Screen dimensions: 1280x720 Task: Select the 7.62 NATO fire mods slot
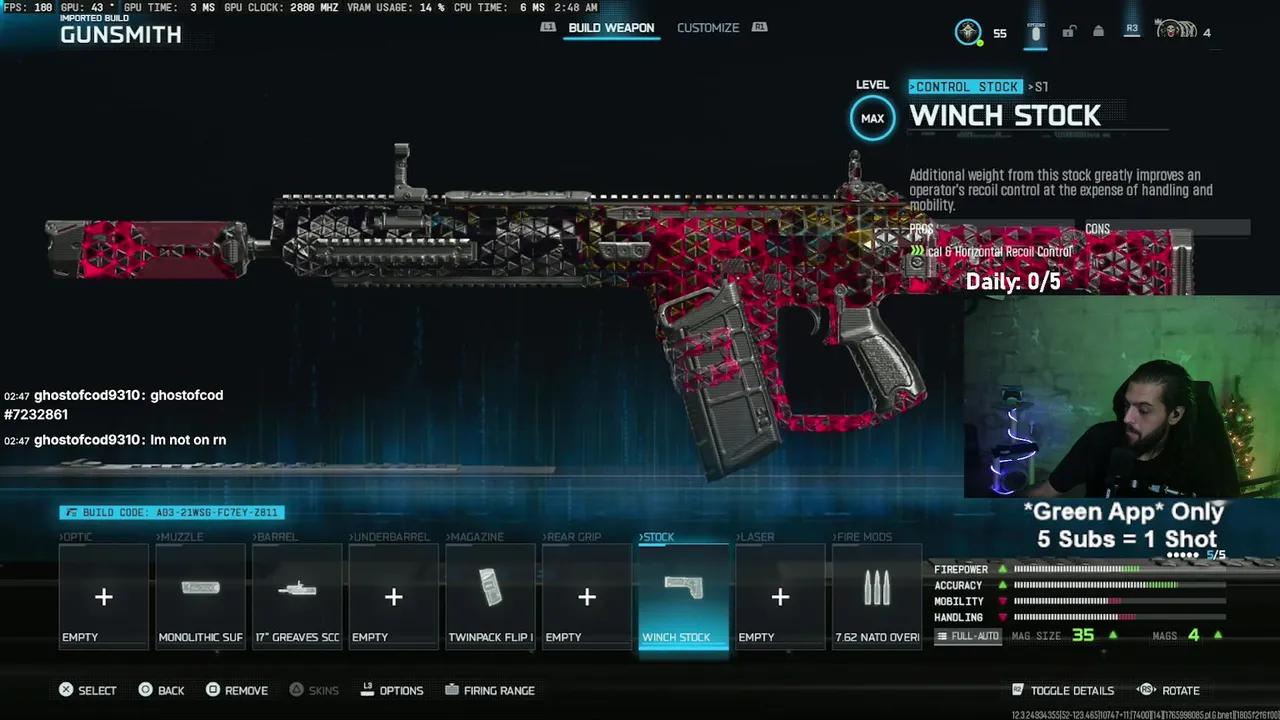tap(877, 597)
